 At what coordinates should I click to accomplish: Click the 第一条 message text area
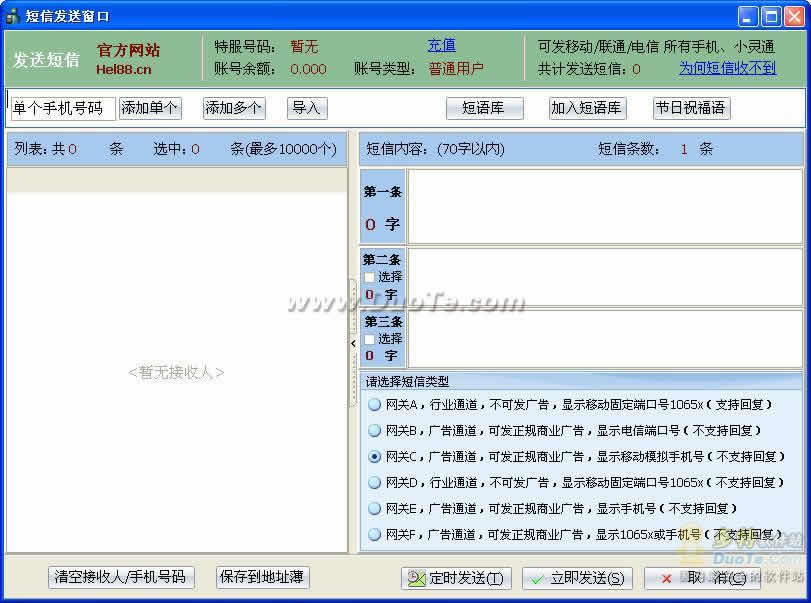pyautogui.click(x=604, y=206)
